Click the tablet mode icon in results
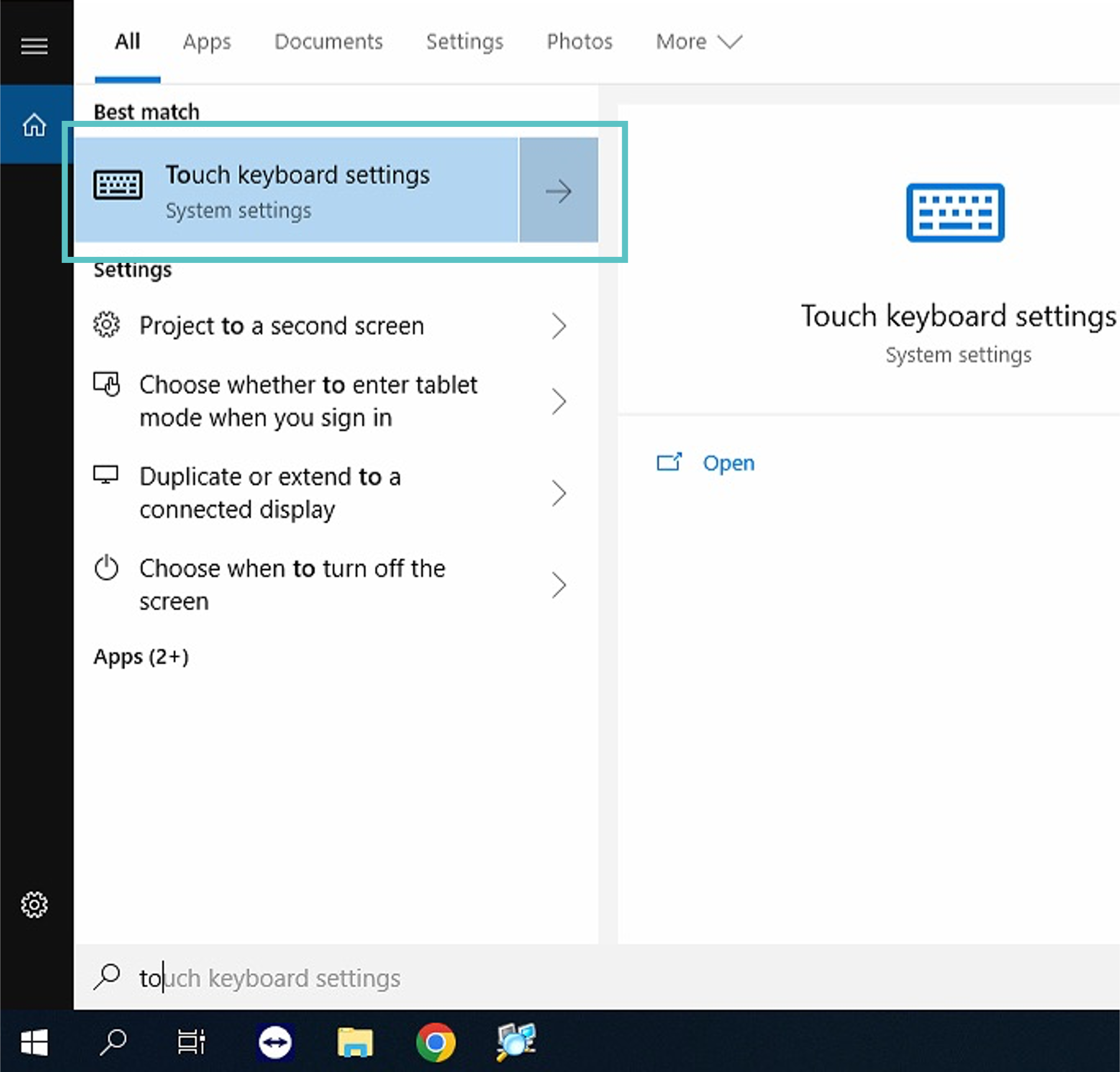 pyautogui.click(x=106, y=384)
